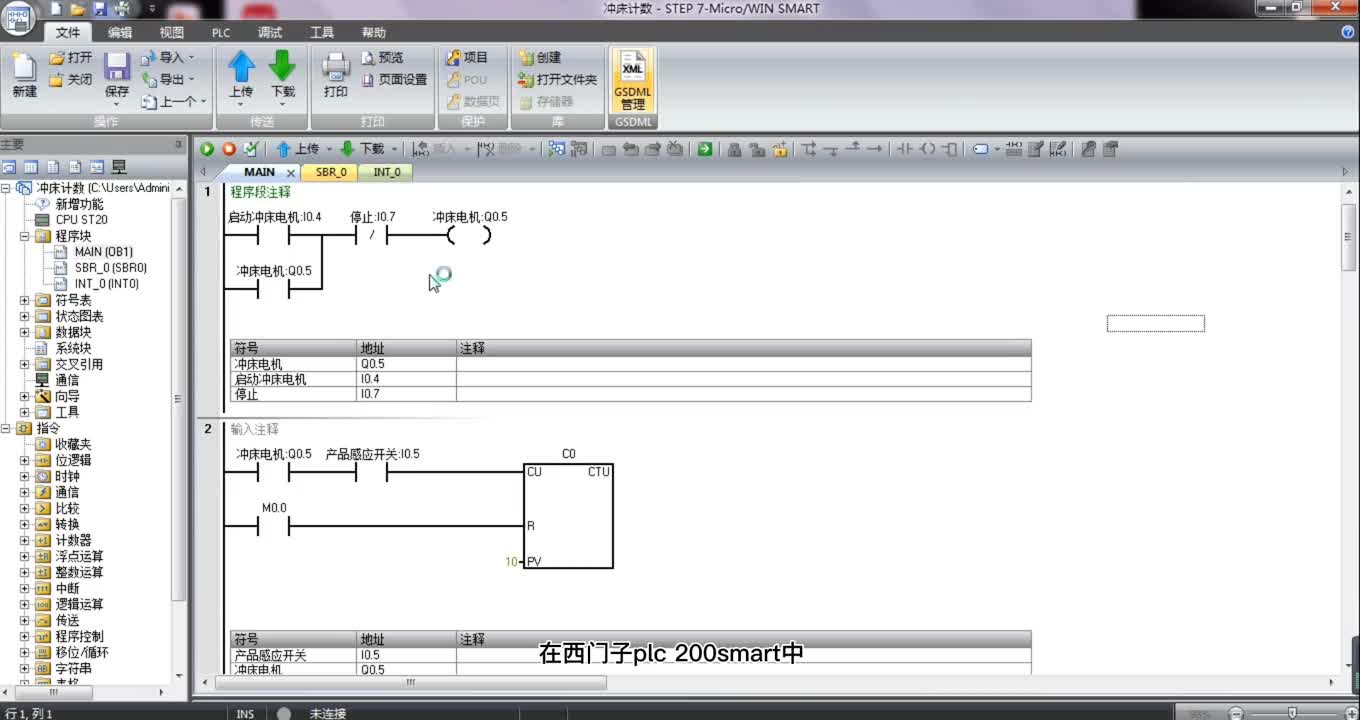Switch to the PLC ribbon tab
The width and height of the screenshot is (1360, 720).
(x=221, y=33)
